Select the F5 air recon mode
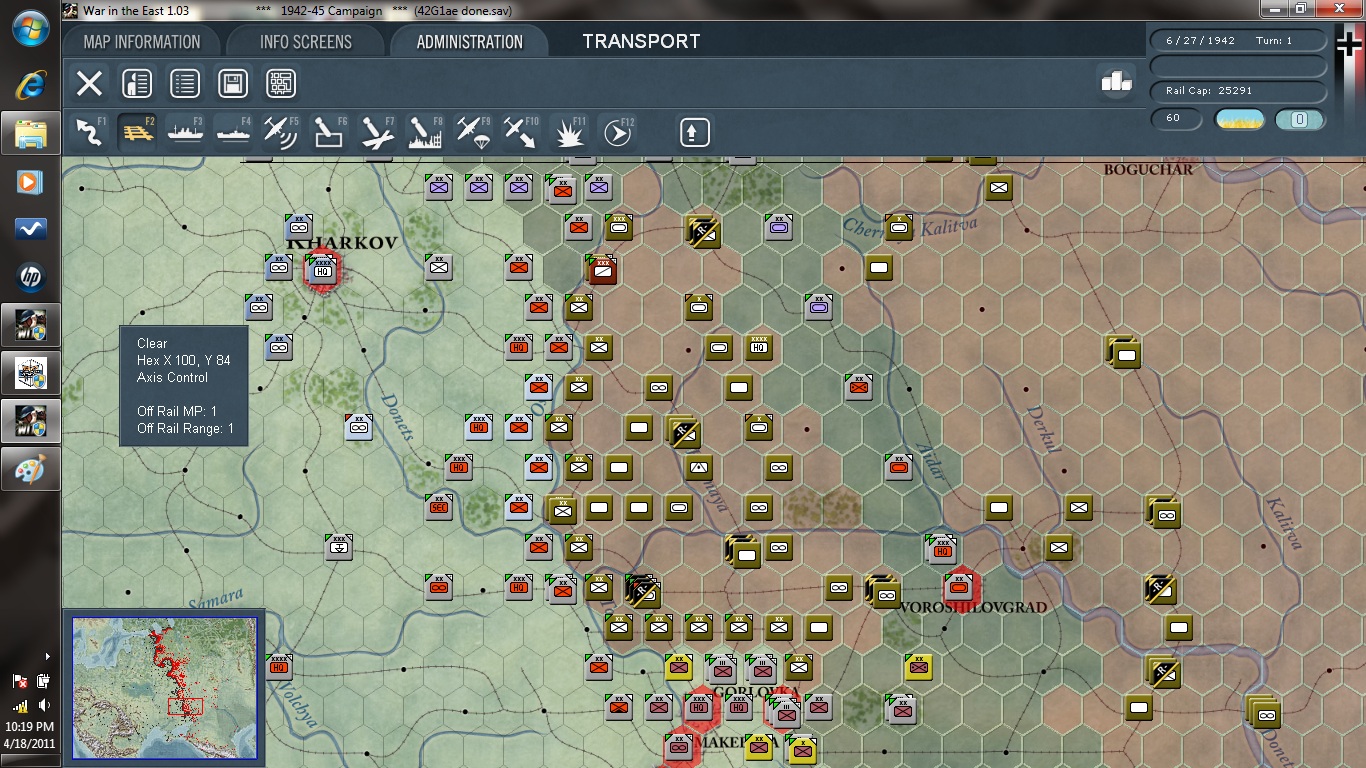The height and width of the screenshot is (768, 1366). (281, 131)
